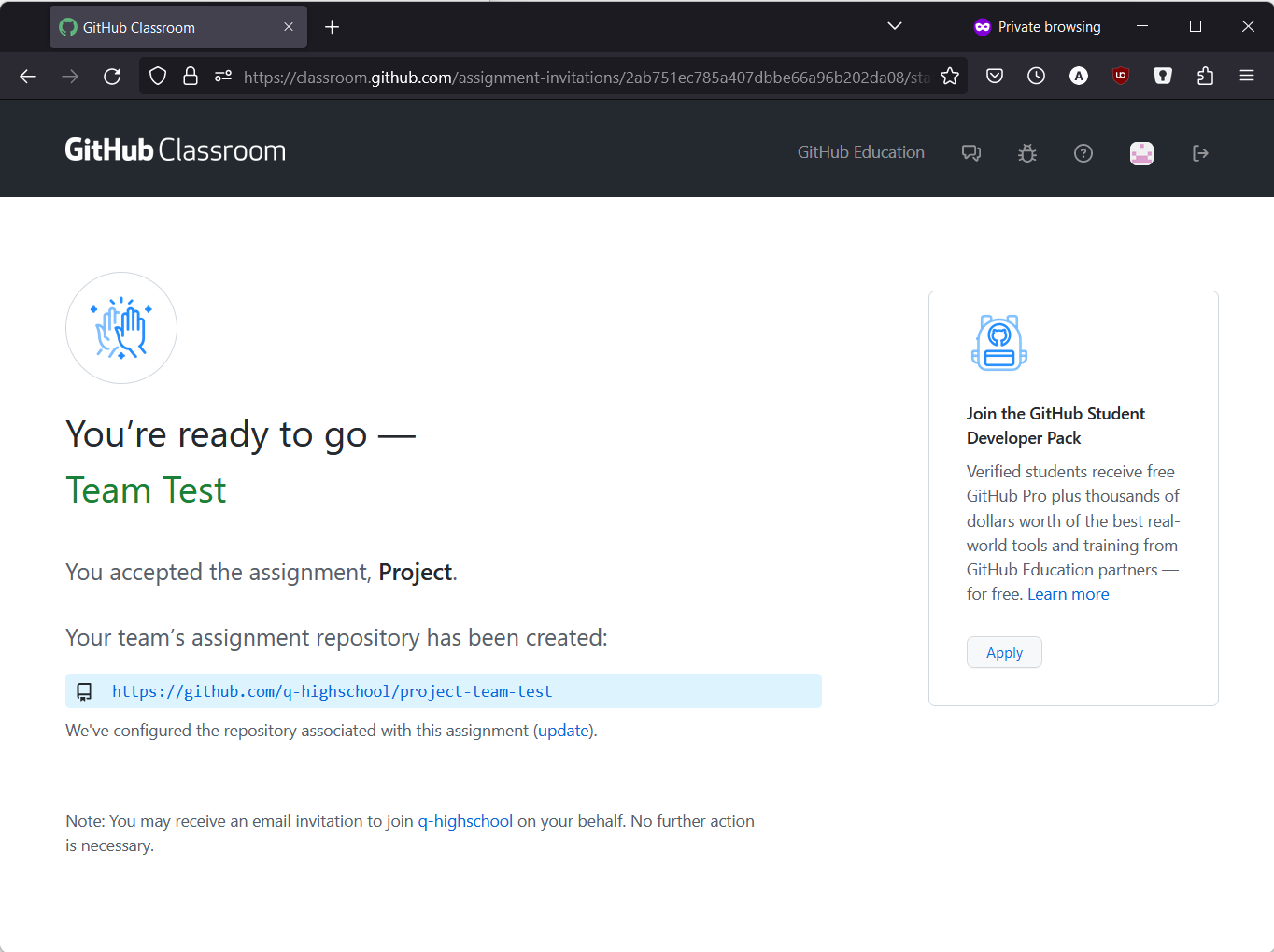Click the q-highschool organization link
1274x952 pixels.
[465, 821]
